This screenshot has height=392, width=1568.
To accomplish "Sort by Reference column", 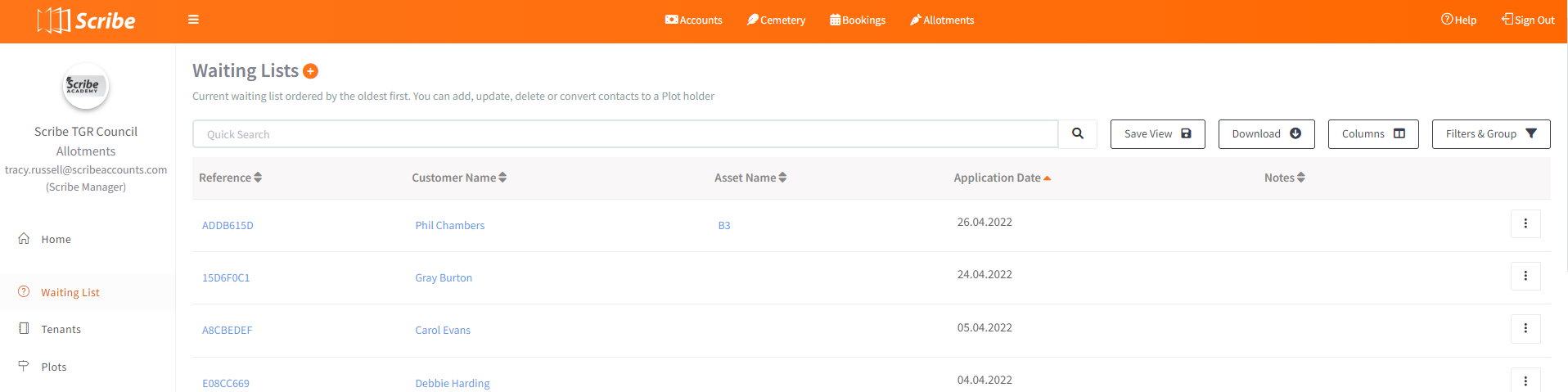I will tap(230, 178).
